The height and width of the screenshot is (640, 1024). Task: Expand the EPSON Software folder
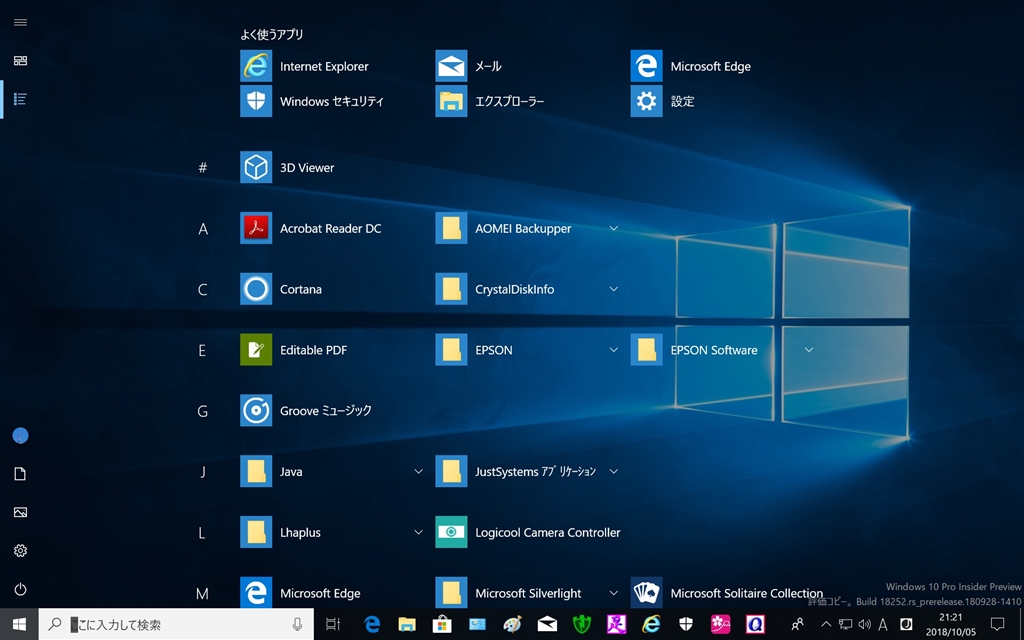coord(808,350)
